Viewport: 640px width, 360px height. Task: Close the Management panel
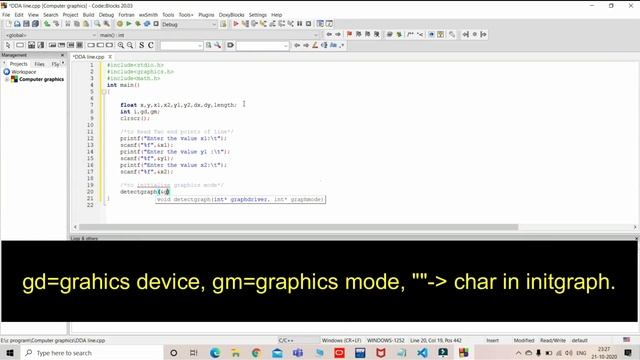[x=62, y=55]
